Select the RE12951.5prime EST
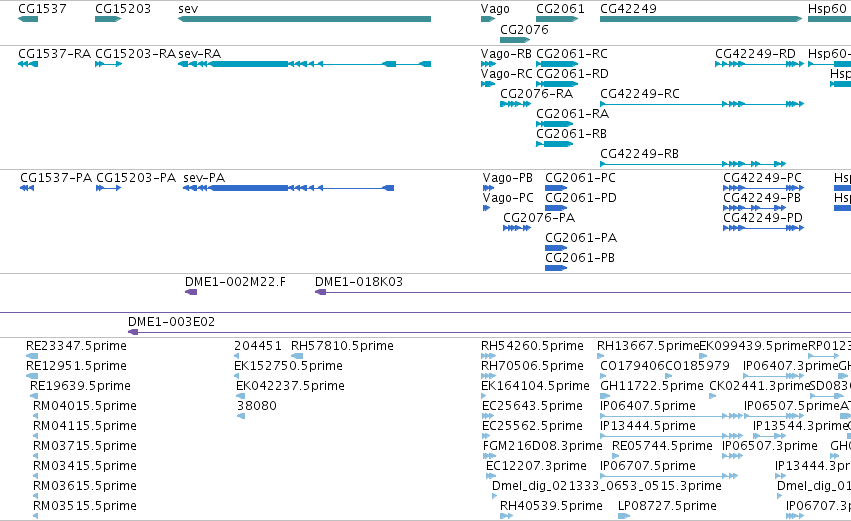The height and width of the screenshot is (521, 851). click(x=32, y=377)
